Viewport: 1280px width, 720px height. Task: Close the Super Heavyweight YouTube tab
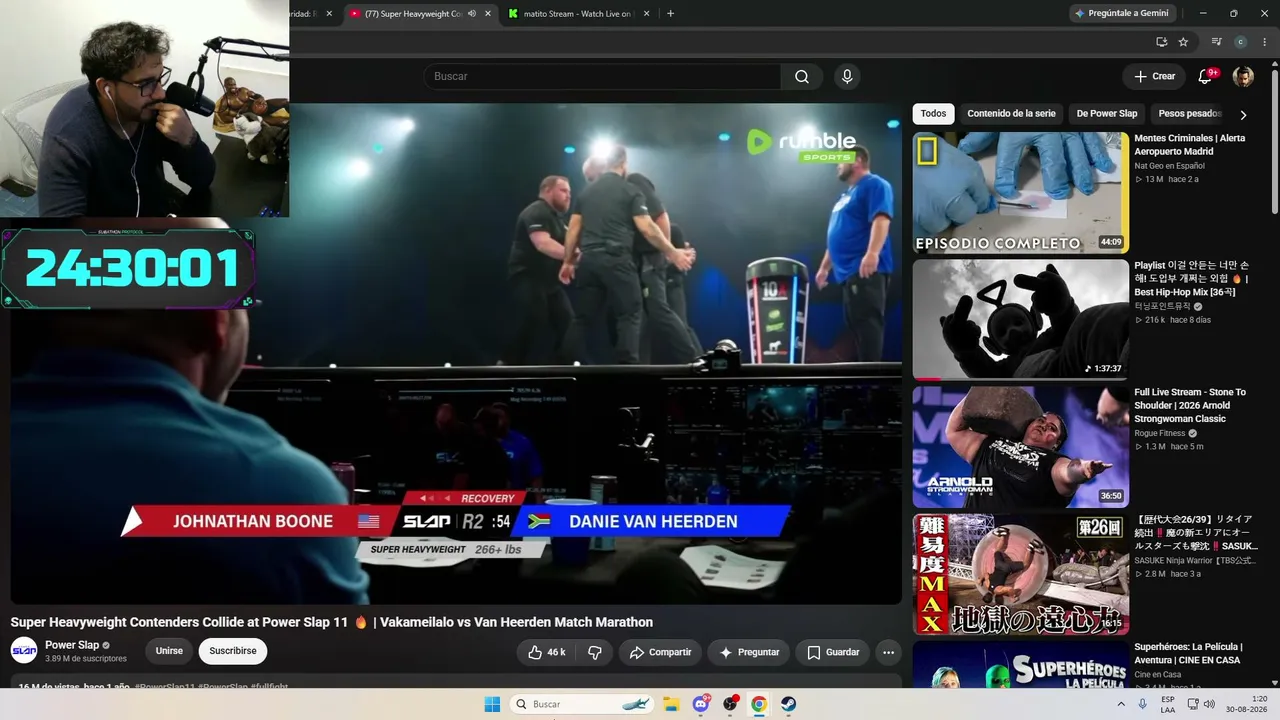[488, 13]
